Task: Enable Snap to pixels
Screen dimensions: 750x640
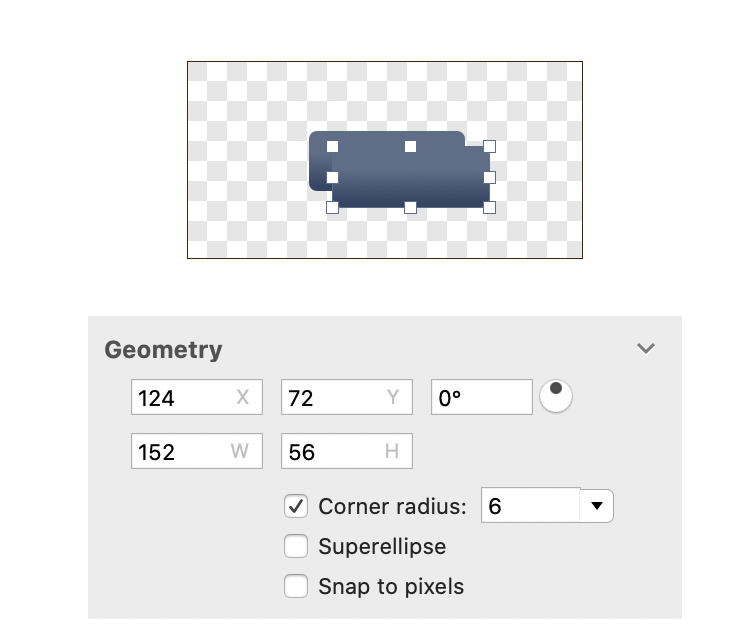Action: click(x=296, y=586)
